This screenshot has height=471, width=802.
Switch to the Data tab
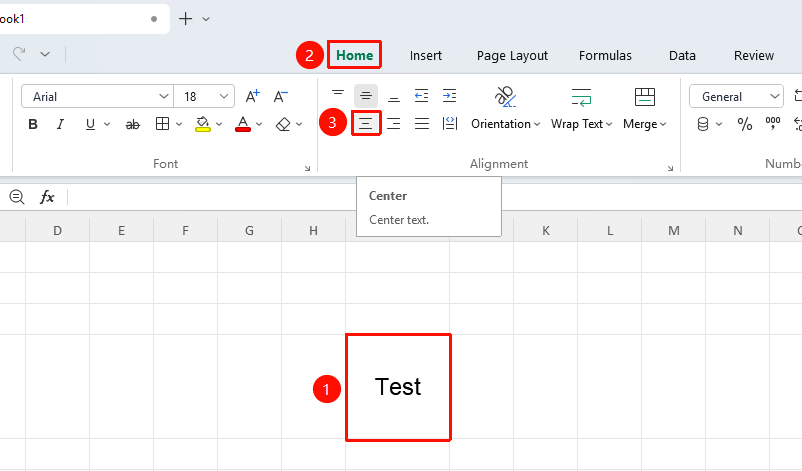[682, 55]
